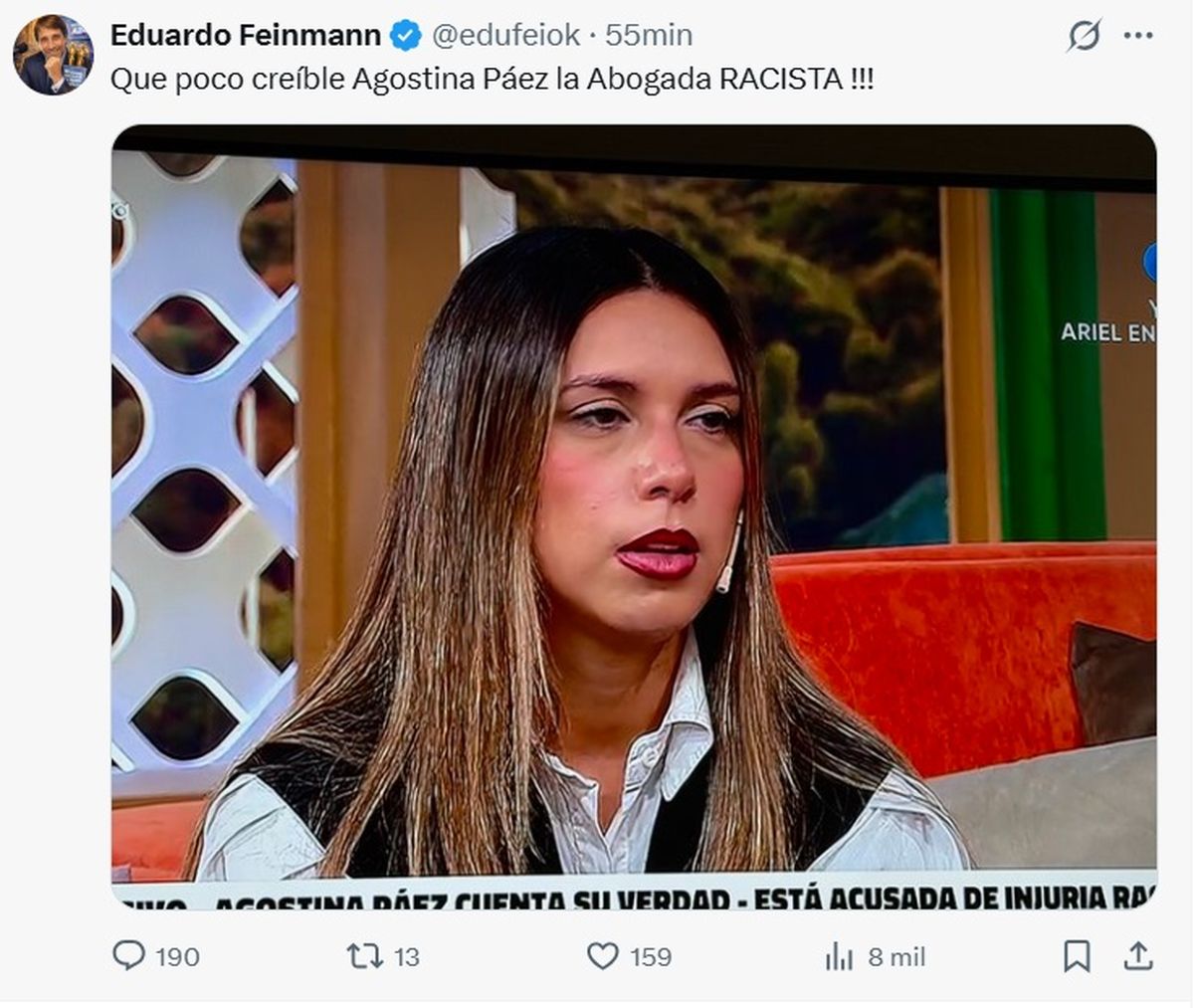This screenshot has width=1194, height=1008.
Task: Click the Grok explain-post icon
Action: click(1084, 36)
